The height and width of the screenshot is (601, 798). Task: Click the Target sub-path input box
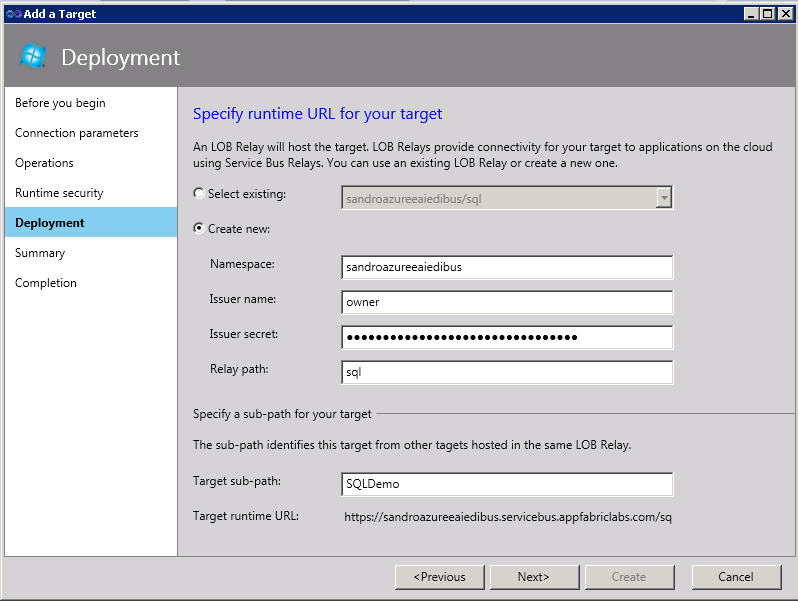(506, 484)
